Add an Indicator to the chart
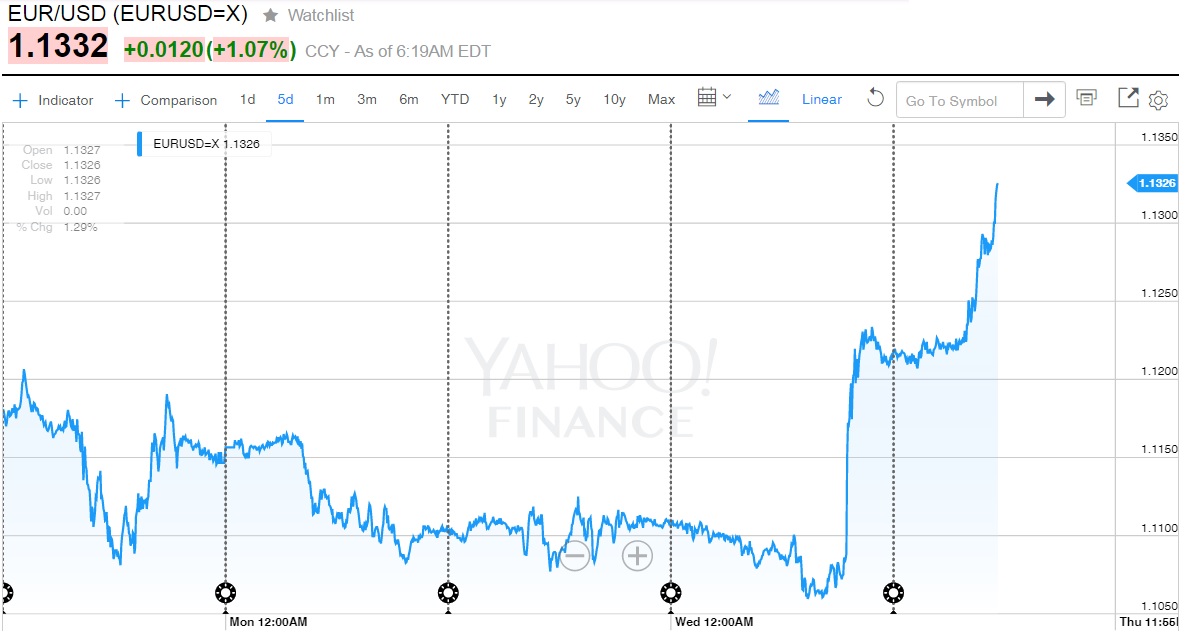 (x=53, y=100)
